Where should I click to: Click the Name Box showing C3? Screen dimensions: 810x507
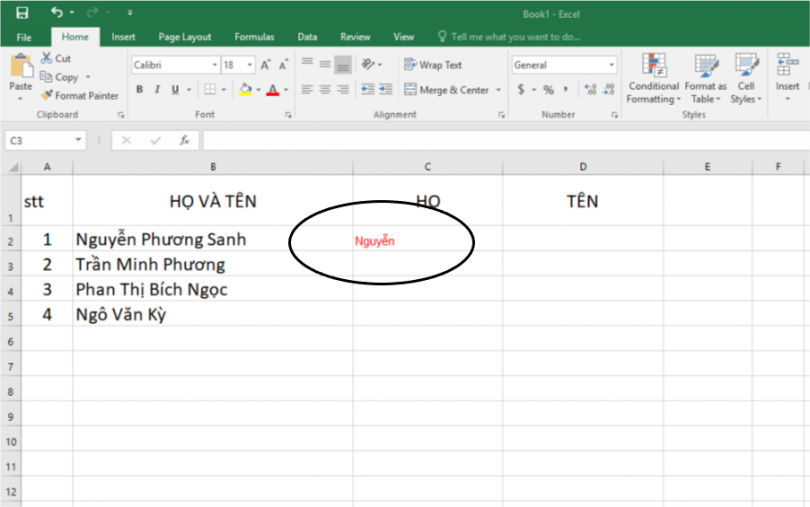click(x=44, y=141)
